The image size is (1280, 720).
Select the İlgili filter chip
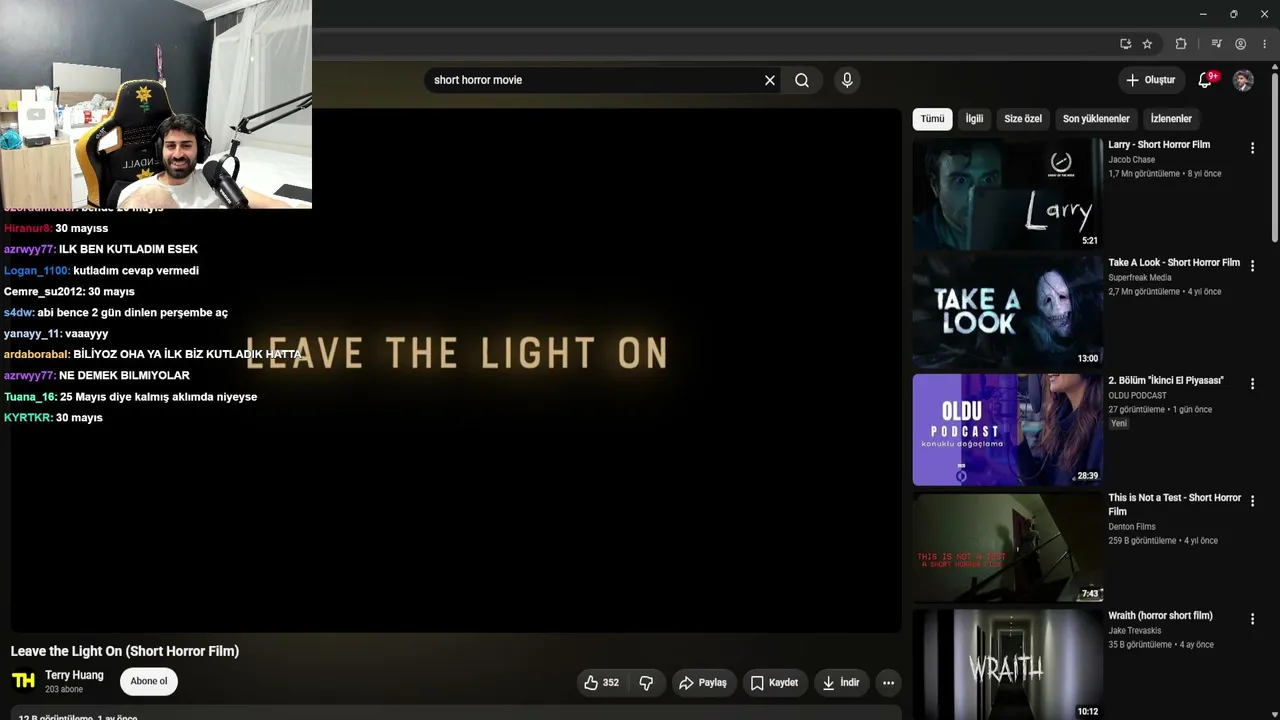[974, 119]
